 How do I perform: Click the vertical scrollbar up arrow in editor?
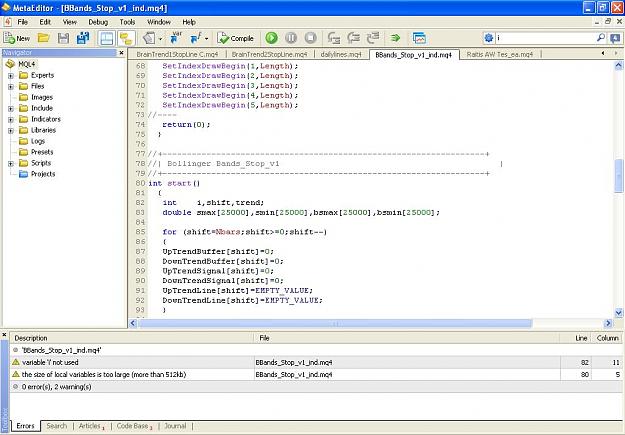pos(619,65)
